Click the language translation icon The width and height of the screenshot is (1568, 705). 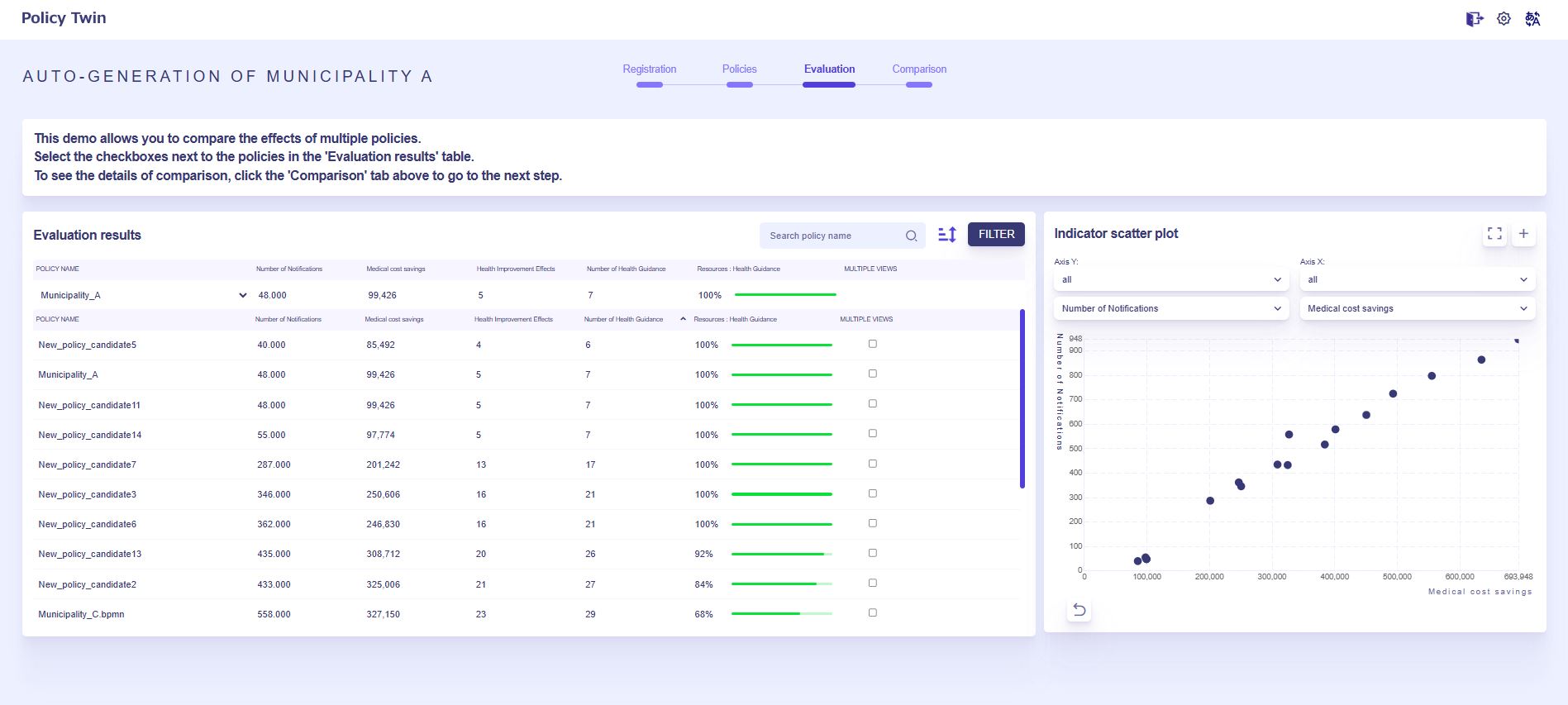point(1532,18)
